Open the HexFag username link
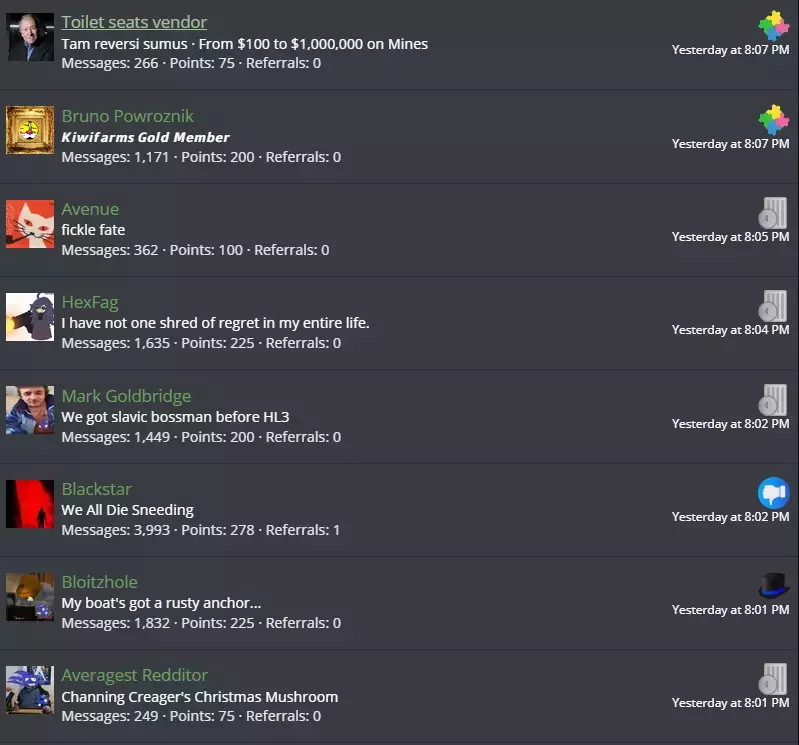The image size is (799, 745). click(x=90, y=302)
